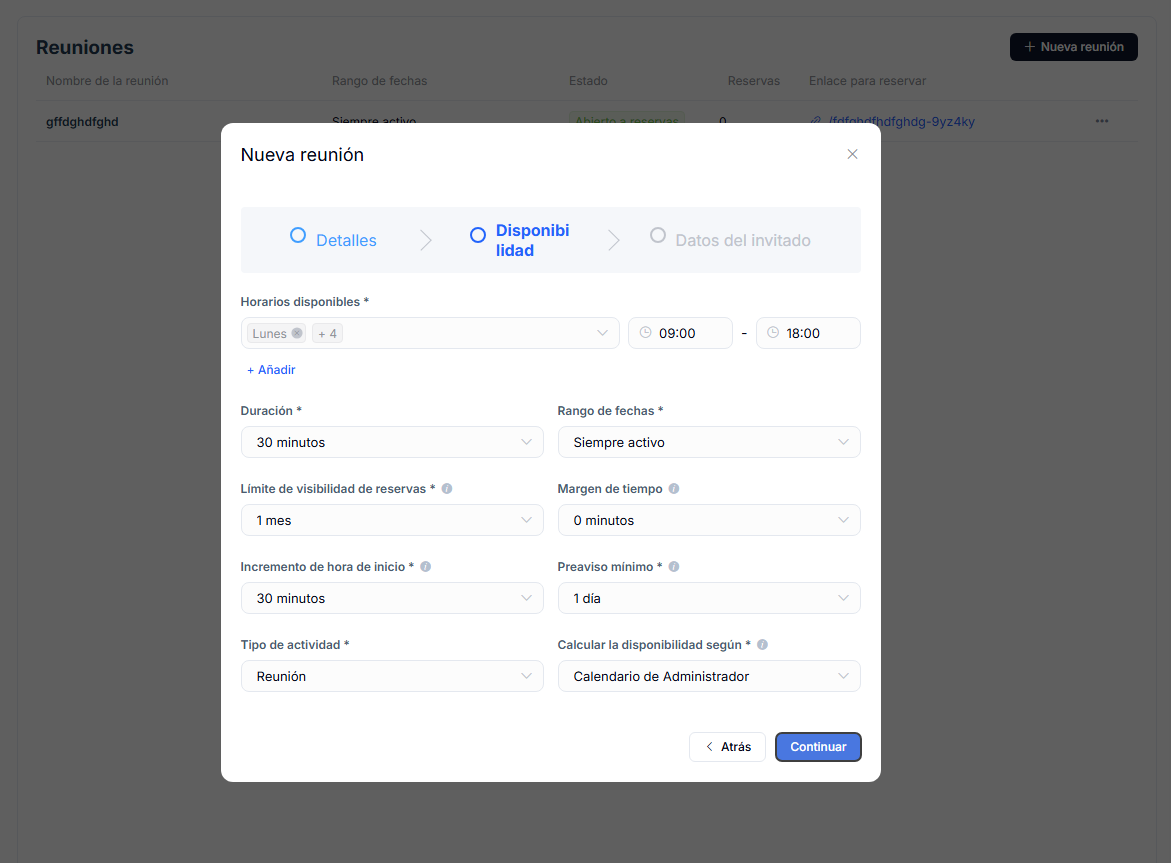Click the 09:00 start time field
Screen dimensions: 1171x863
pos(680,333)
